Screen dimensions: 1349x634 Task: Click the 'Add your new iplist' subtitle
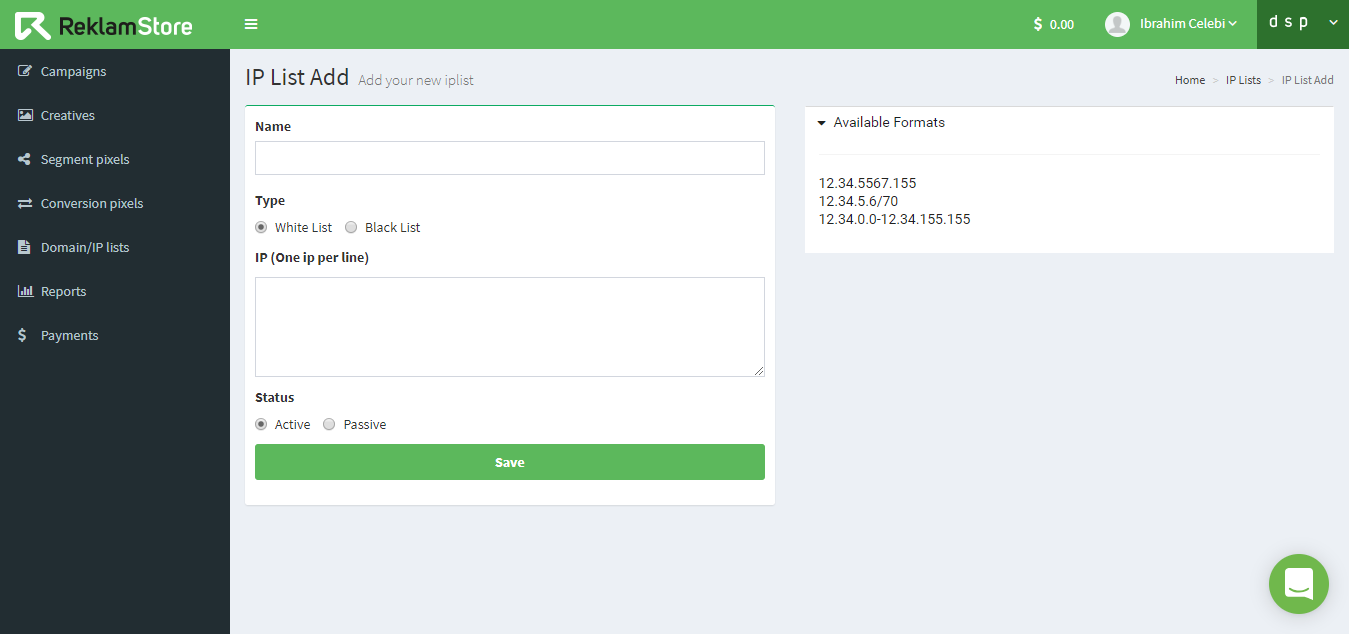416,80
